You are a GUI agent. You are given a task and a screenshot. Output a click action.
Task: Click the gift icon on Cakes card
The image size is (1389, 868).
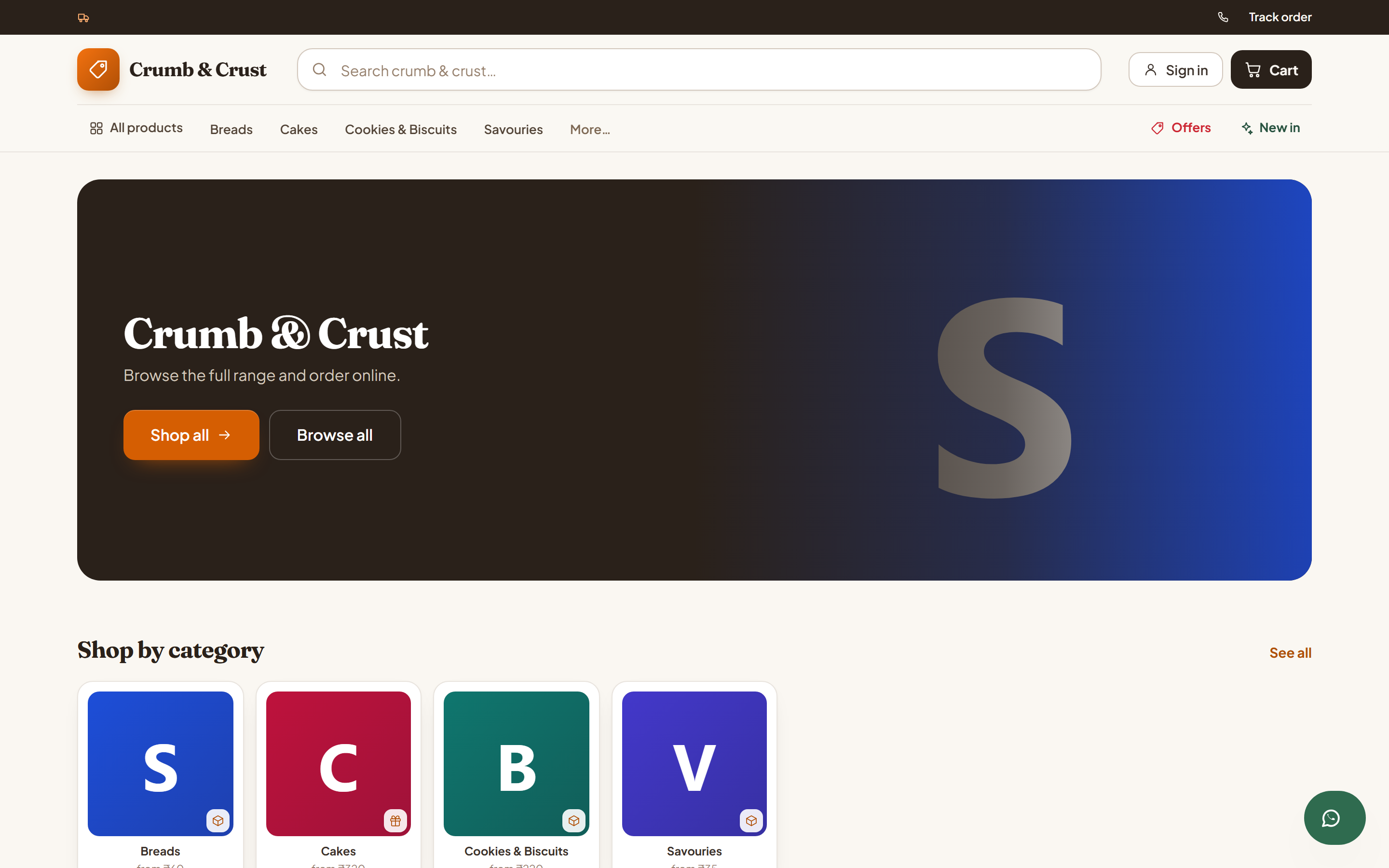click(x=395, y=820)
